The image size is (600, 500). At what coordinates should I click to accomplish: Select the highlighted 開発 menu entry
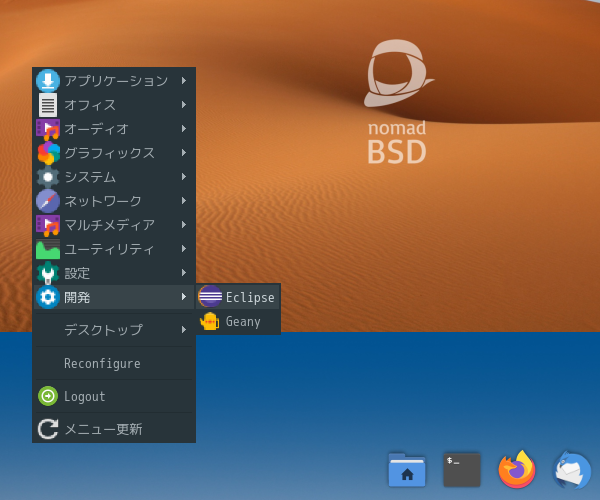114,297
